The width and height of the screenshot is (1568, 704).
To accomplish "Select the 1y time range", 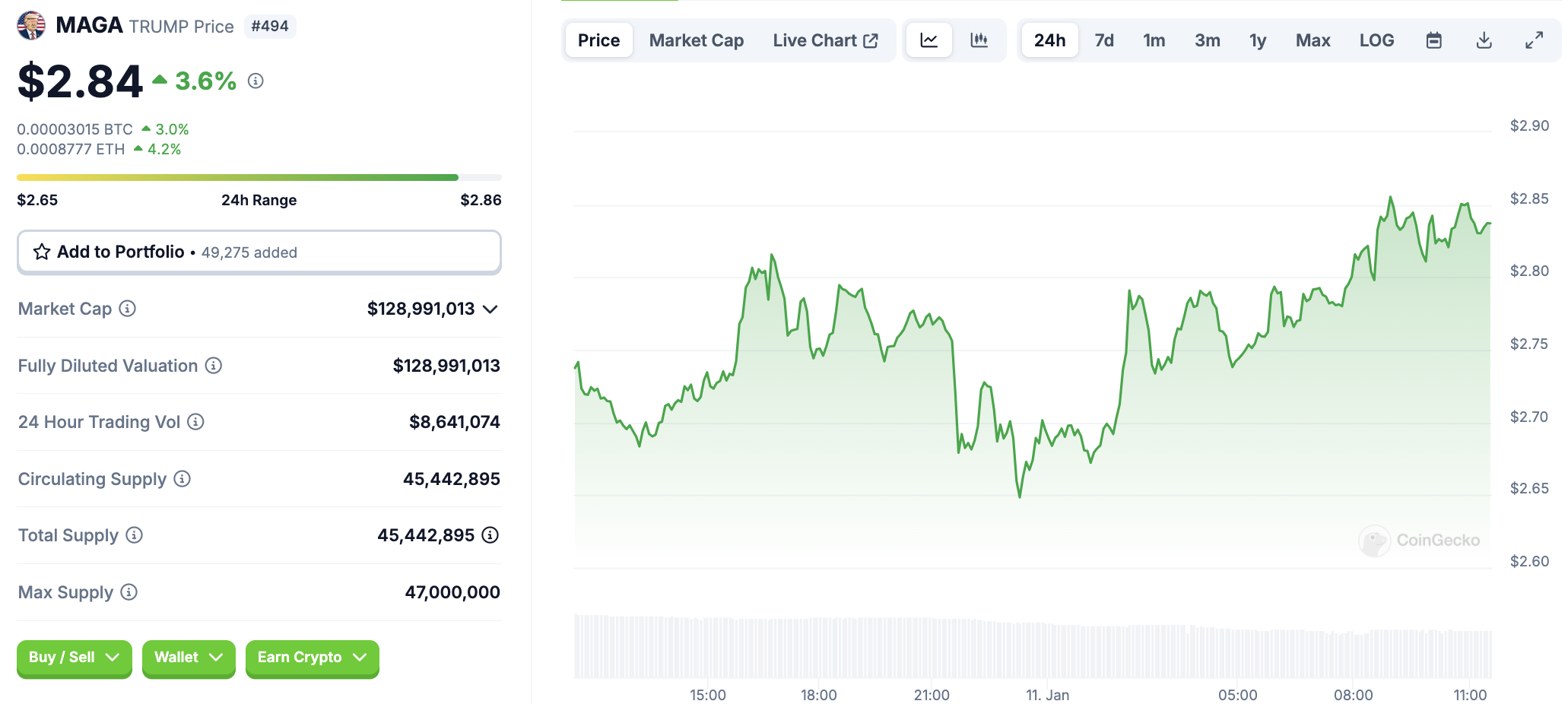I will (1258, 40).
